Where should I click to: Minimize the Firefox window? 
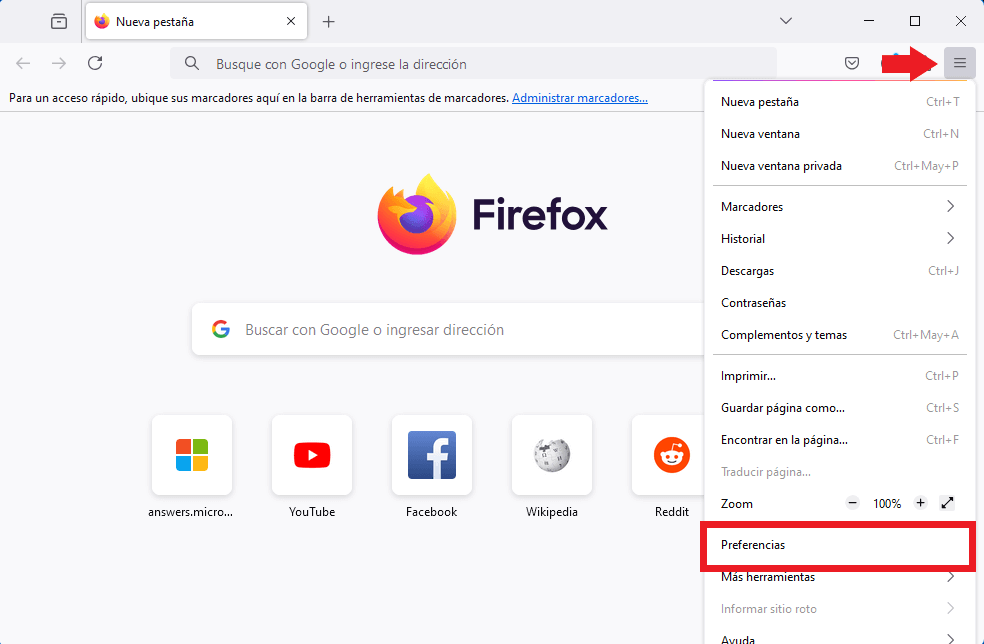click(869, 21)
